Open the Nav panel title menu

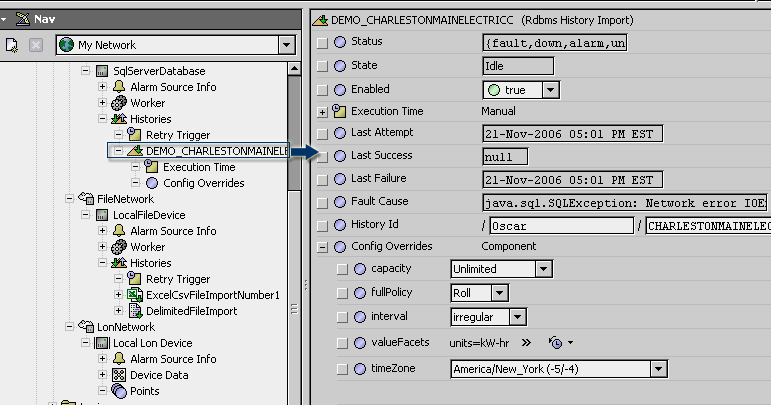[9, 19]
